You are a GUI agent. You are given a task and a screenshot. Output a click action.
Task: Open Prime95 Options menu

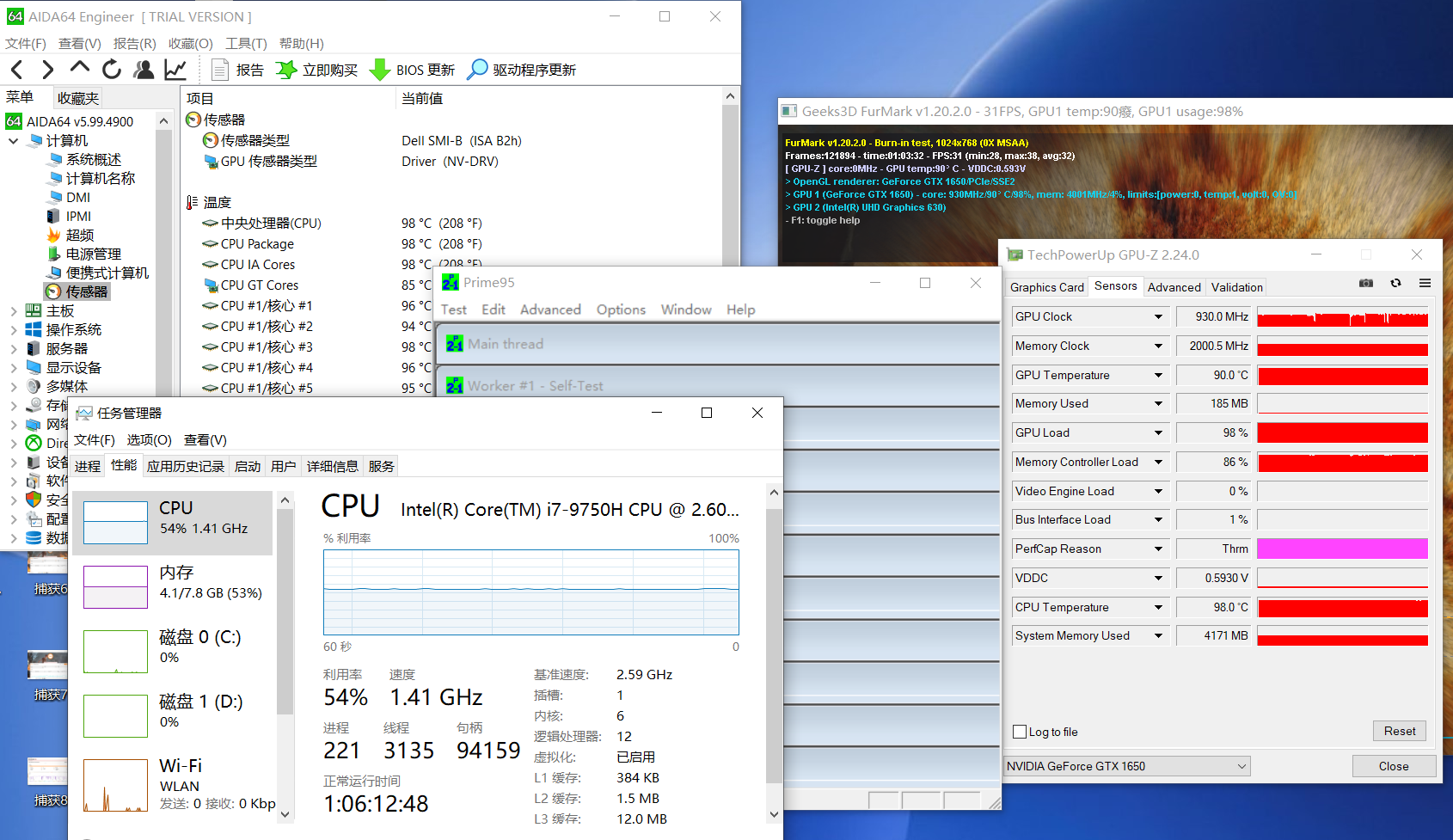click(x=621, y=310)
